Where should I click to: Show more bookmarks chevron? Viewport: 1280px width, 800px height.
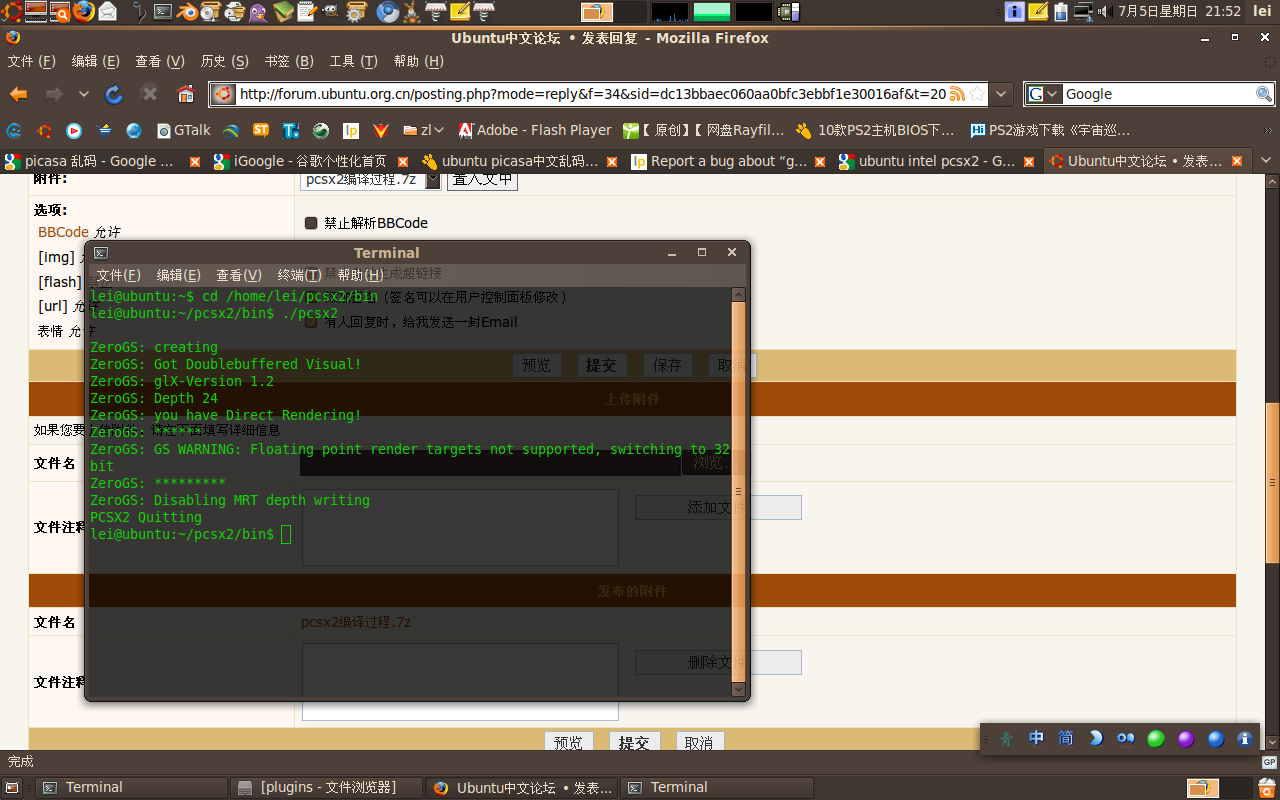click(x=1267, y=130)
